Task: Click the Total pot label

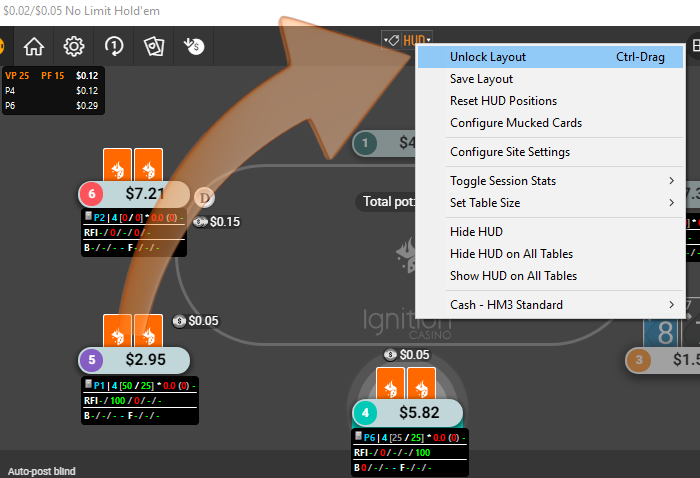Action: (x=388, y=202)
